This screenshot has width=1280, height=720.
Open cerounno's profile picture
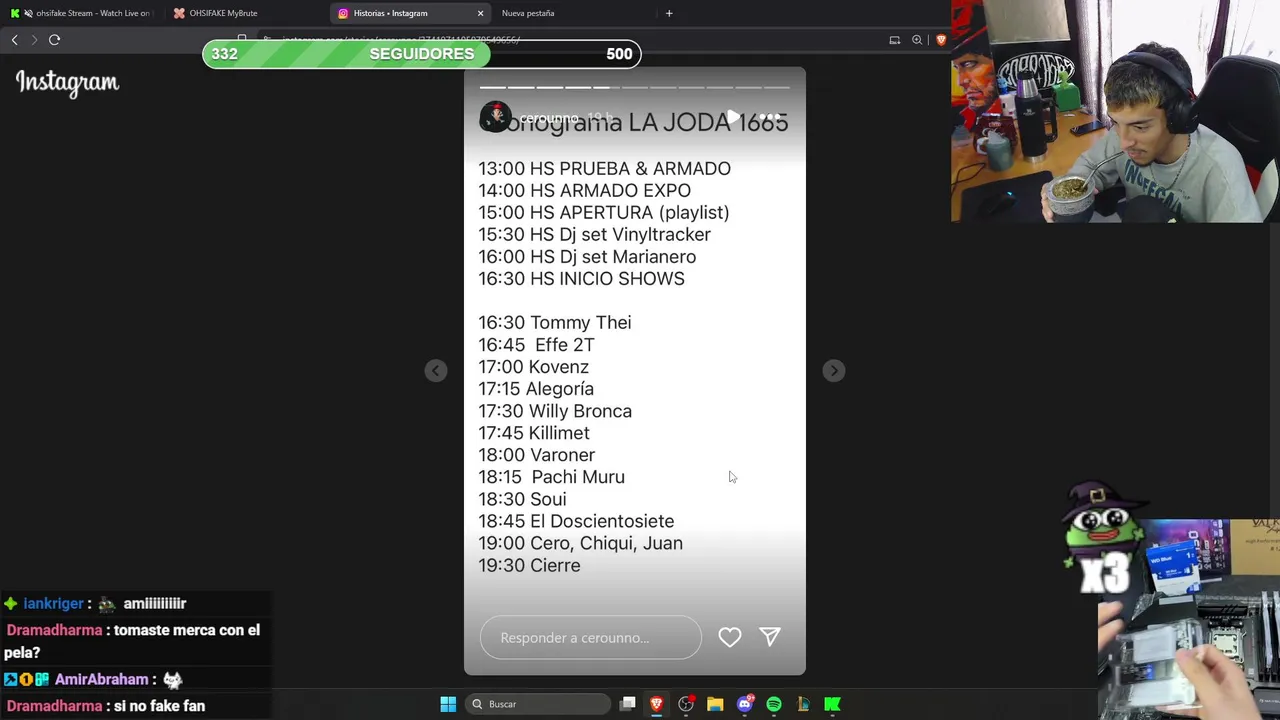click(495, 118)
